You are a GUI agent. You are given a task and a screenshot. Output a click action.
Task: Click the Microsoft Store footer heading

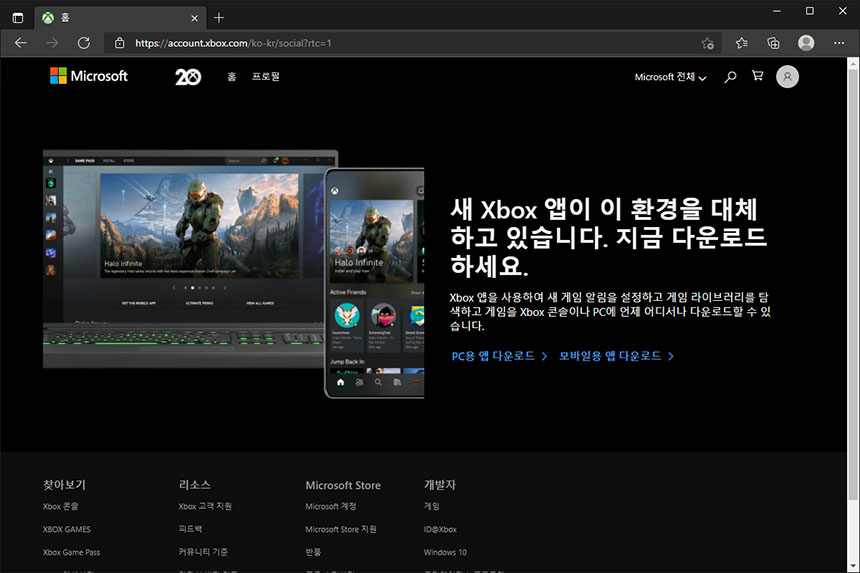click(343, 485)
